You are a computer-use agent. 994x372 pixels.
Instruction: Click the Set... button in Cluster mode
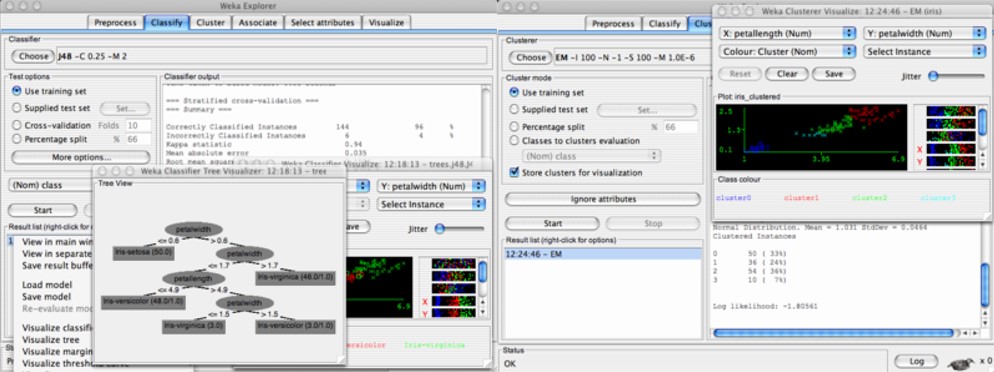(x=647, y=110)
